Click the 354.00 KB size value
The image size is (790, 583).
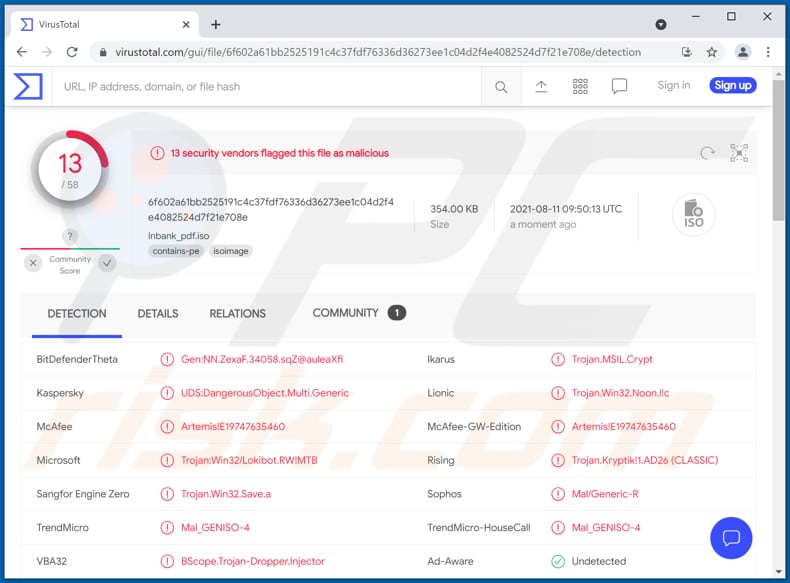click(454, 209)
